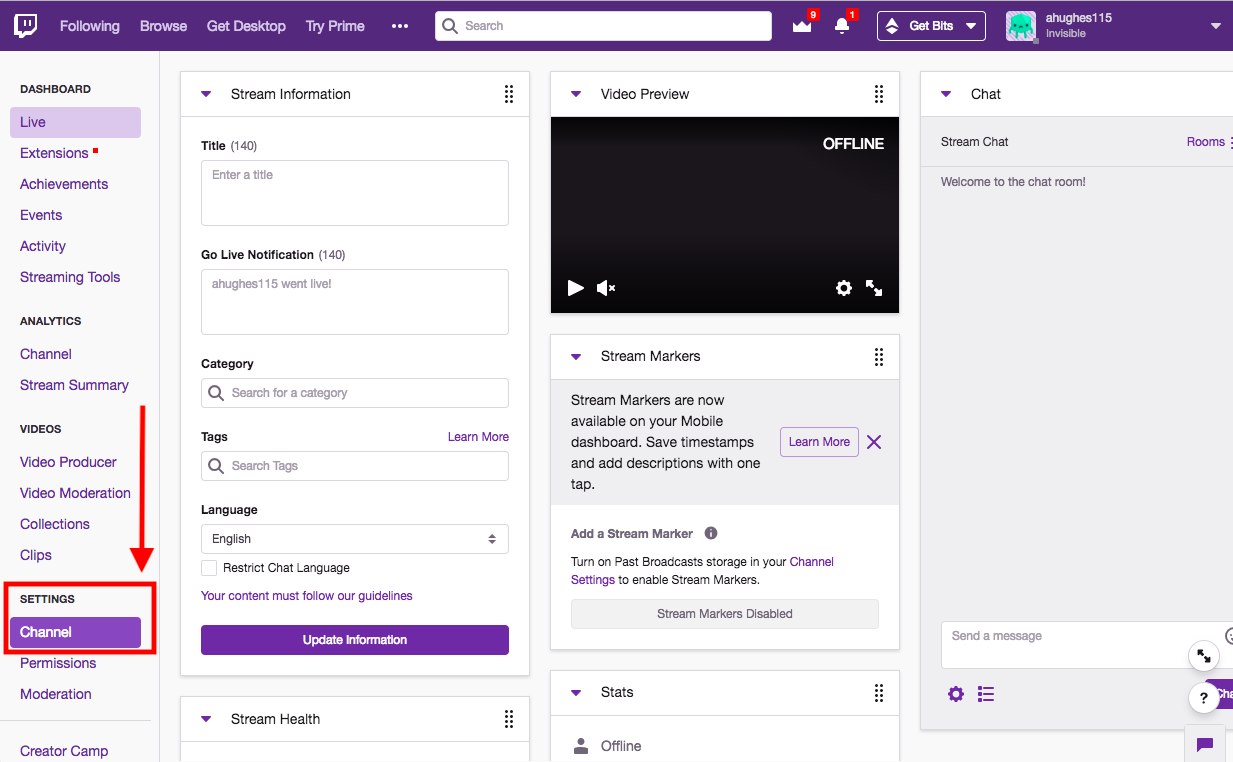The image size is (1233, 762).
Task: Open Try Prime in top navigation
Action: [335, 26]
